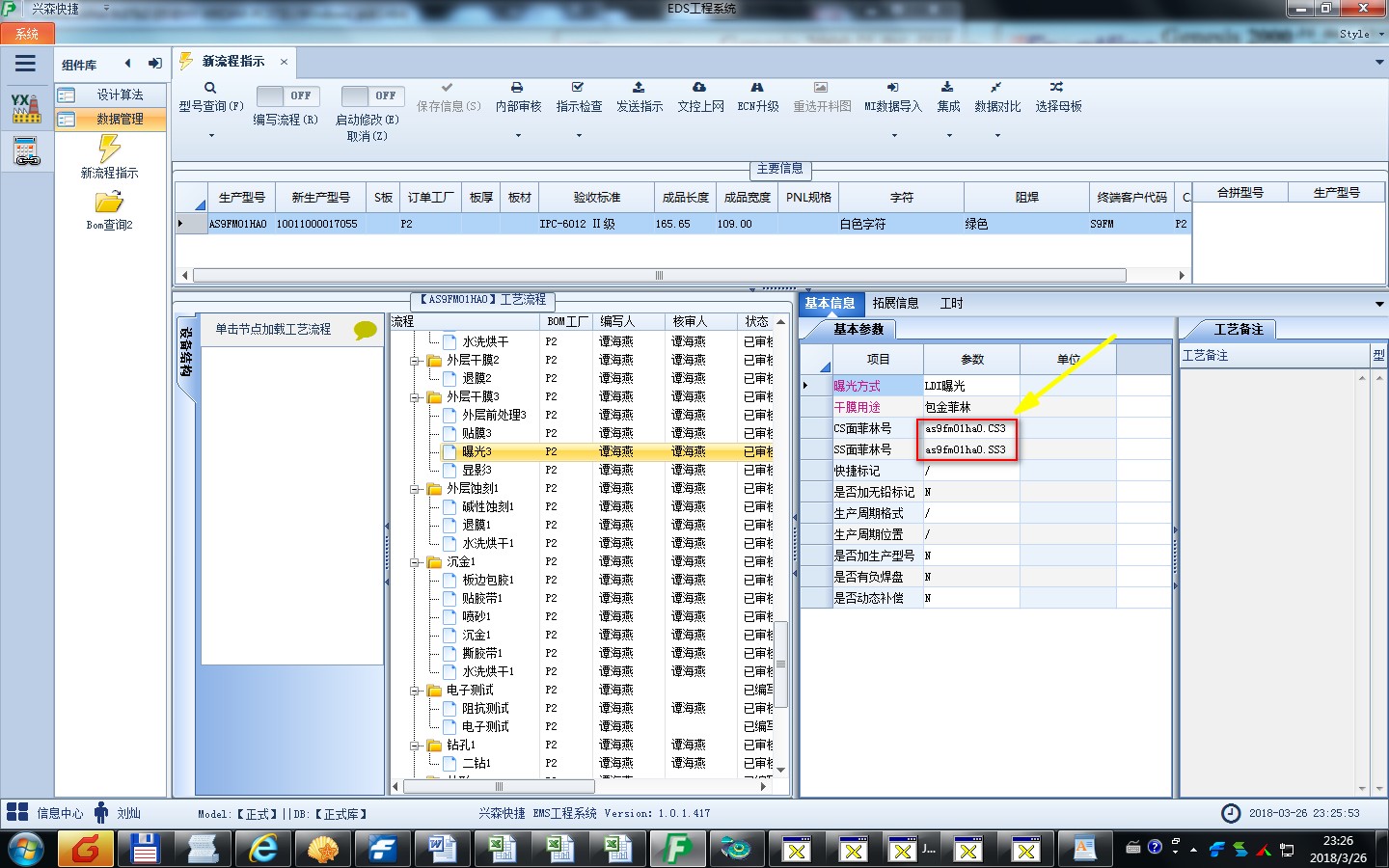
Task: Click the main info table horizontal scrollbar
Action: tap(659, 276)
